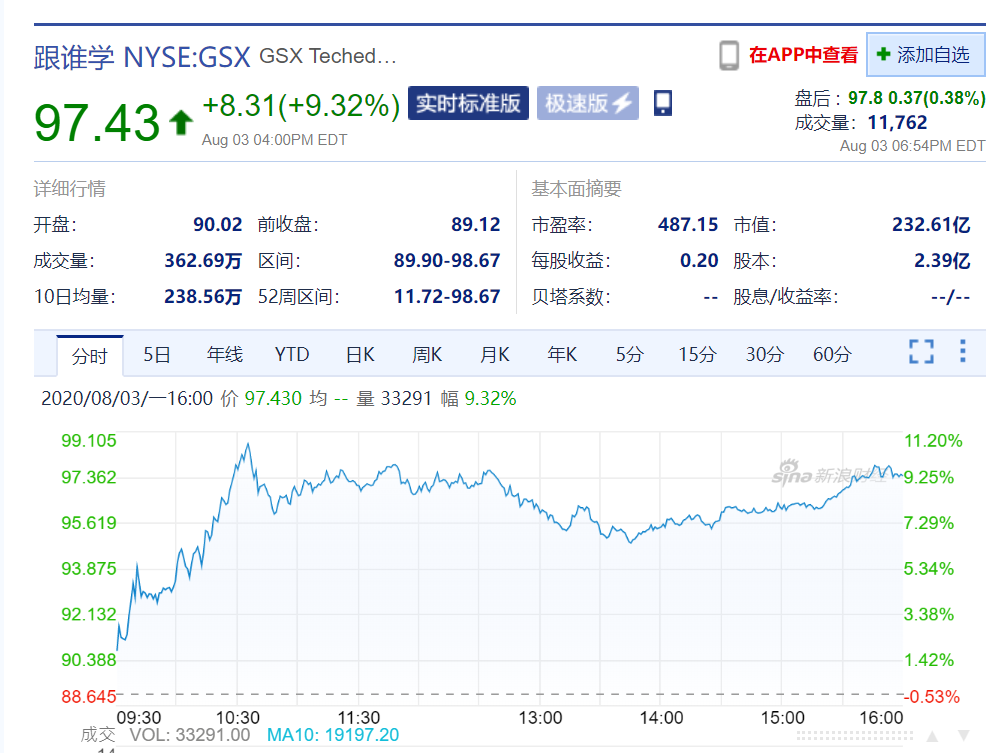Switch to 极速版 fast mode

click(587, 103)
